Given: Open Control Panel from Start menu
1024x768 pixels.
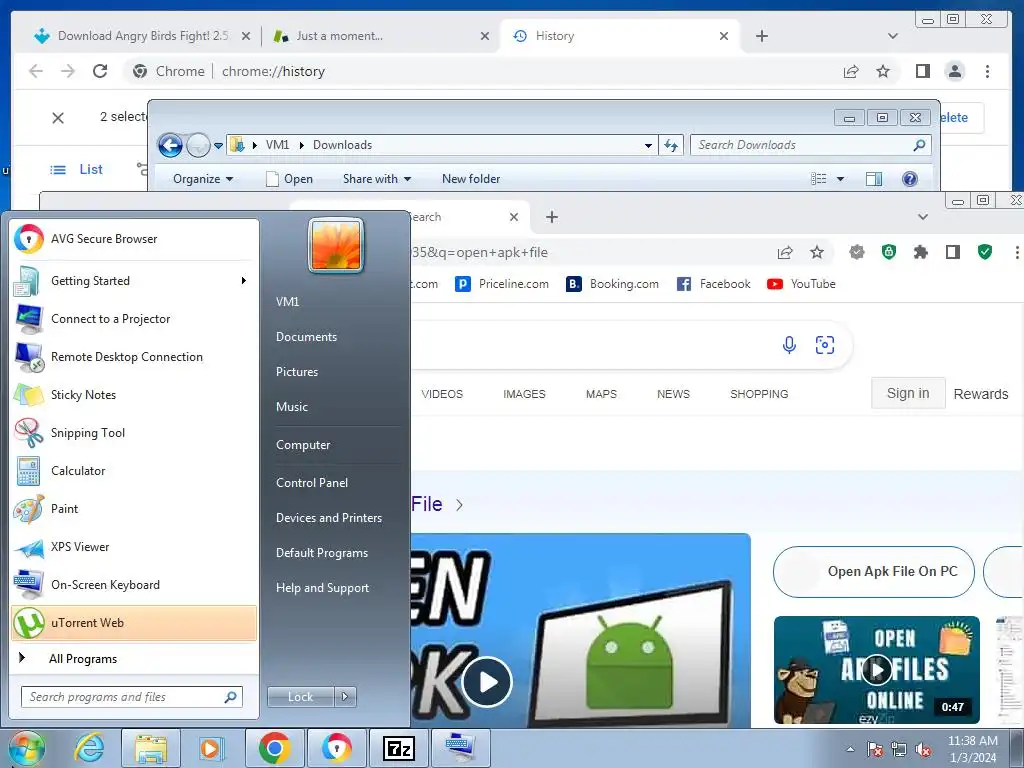Looking at the screenshot, I should point(312,483).
